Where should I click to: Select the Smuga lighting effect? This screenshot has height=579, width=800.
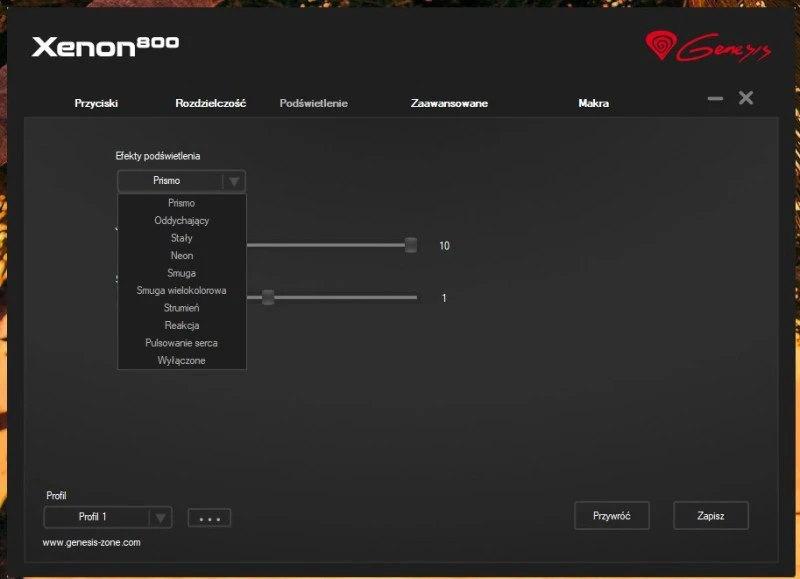(182, 273)
